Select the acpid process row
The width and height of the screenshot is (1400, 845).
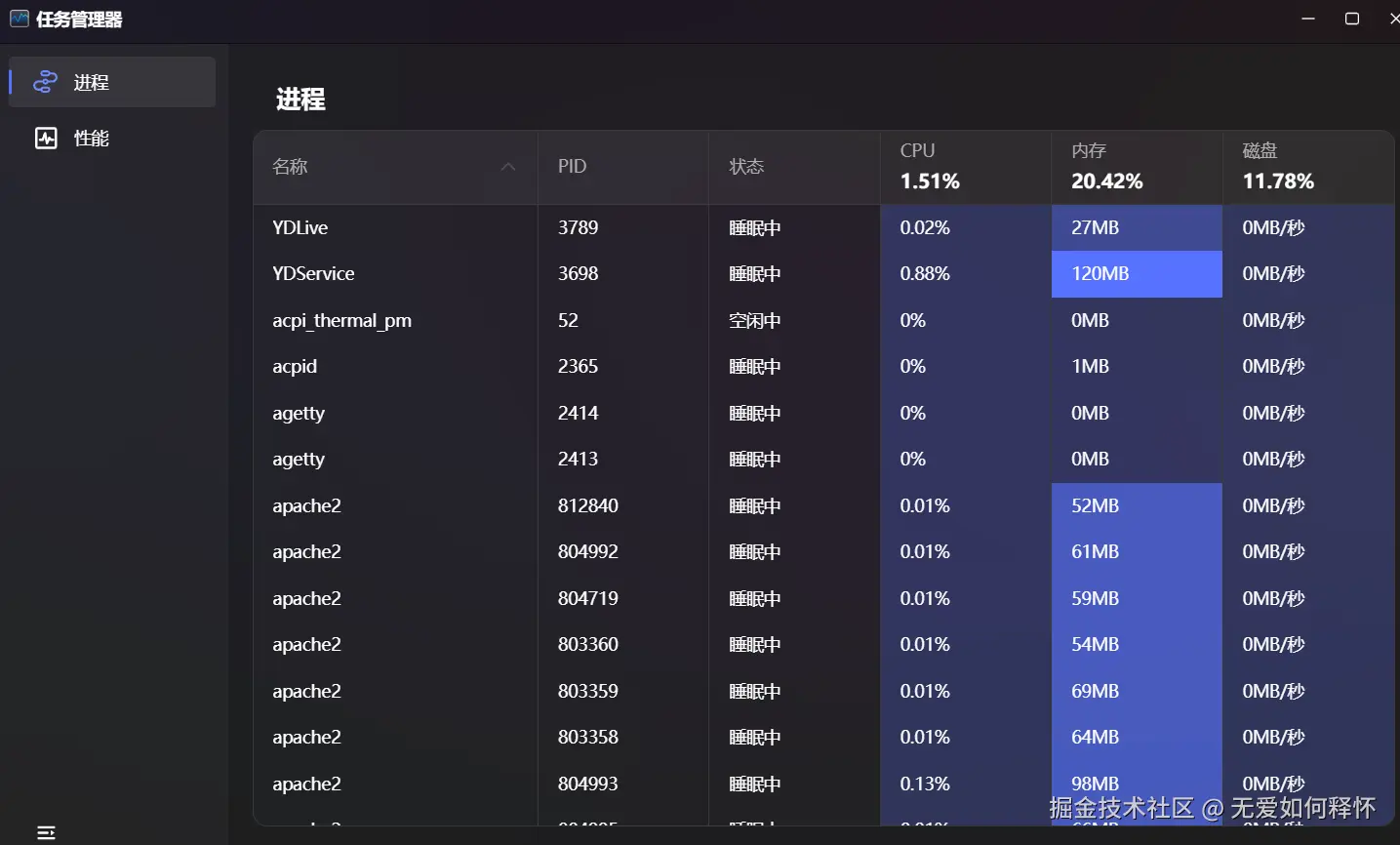pyautogui.click(x=824, y=367)
